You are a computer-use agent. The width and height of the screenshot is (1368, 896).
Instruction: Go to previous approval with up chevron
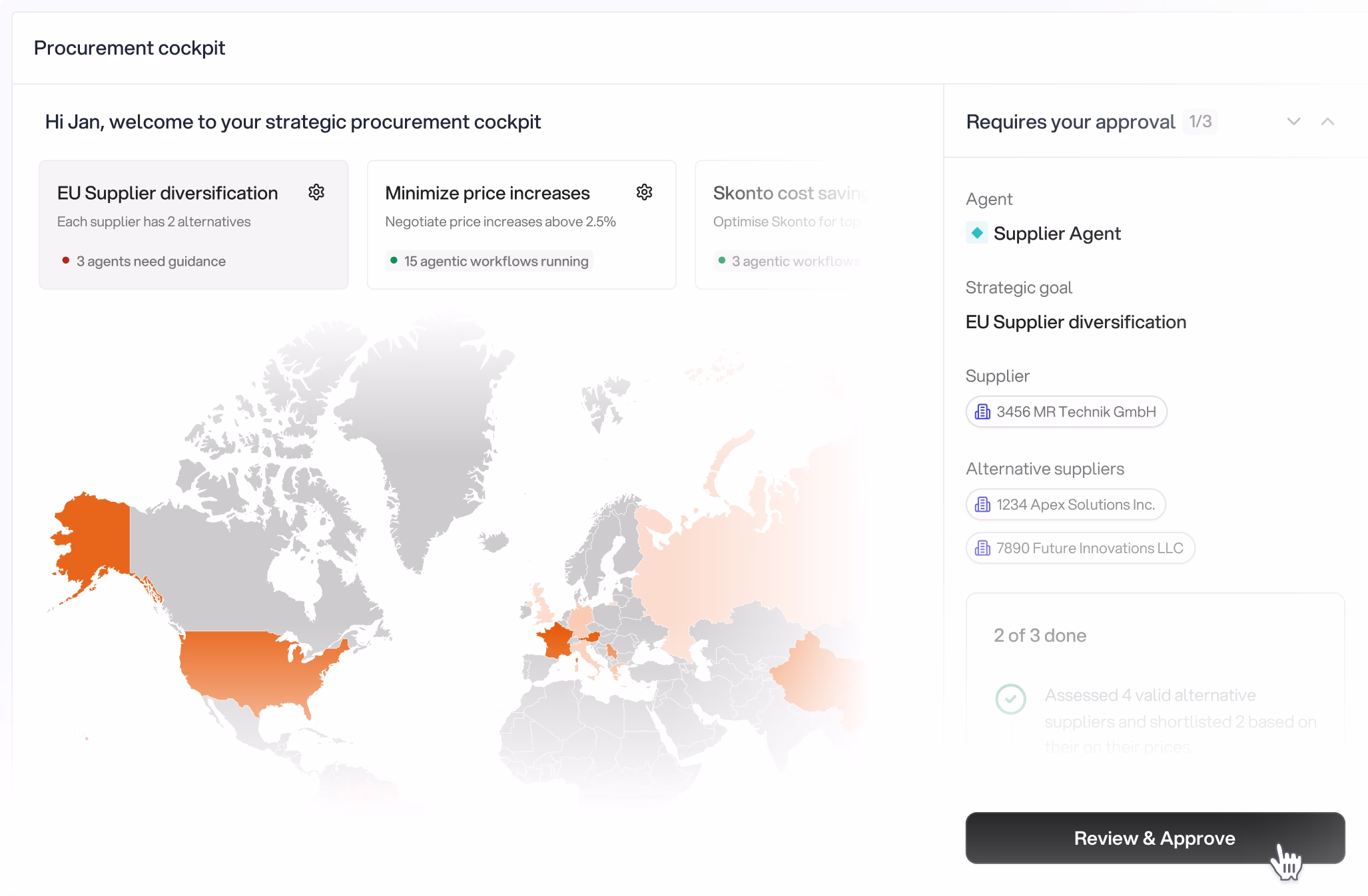click(1327, 122)
